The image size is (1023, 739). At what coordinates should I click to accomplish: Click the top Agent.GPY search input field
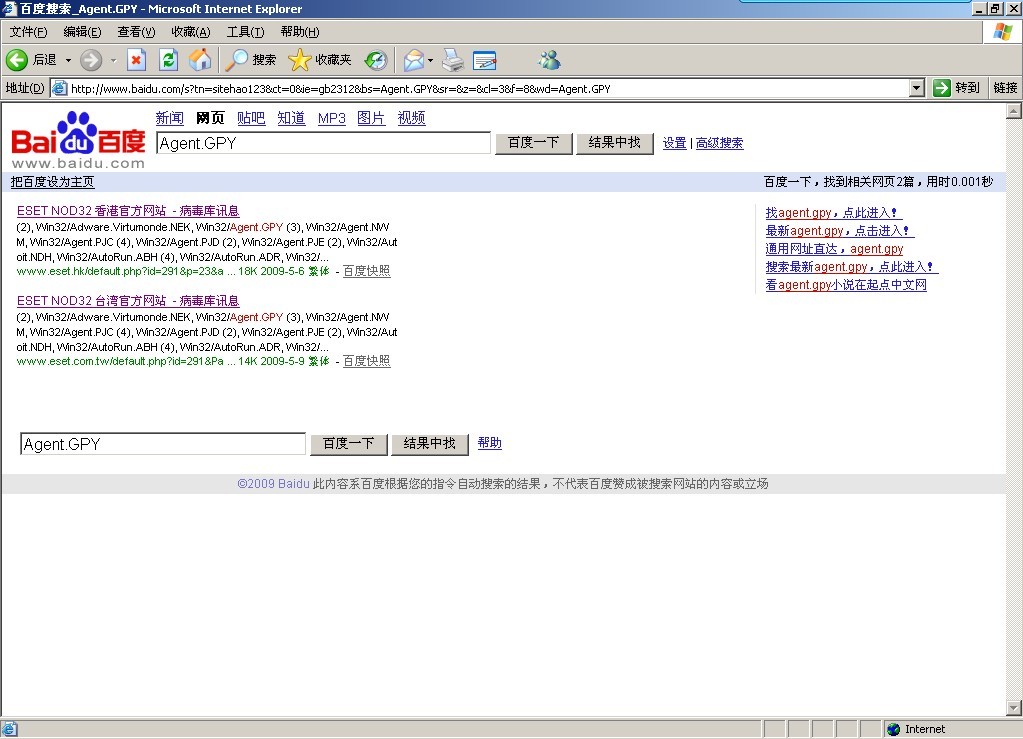click(323, 143)
